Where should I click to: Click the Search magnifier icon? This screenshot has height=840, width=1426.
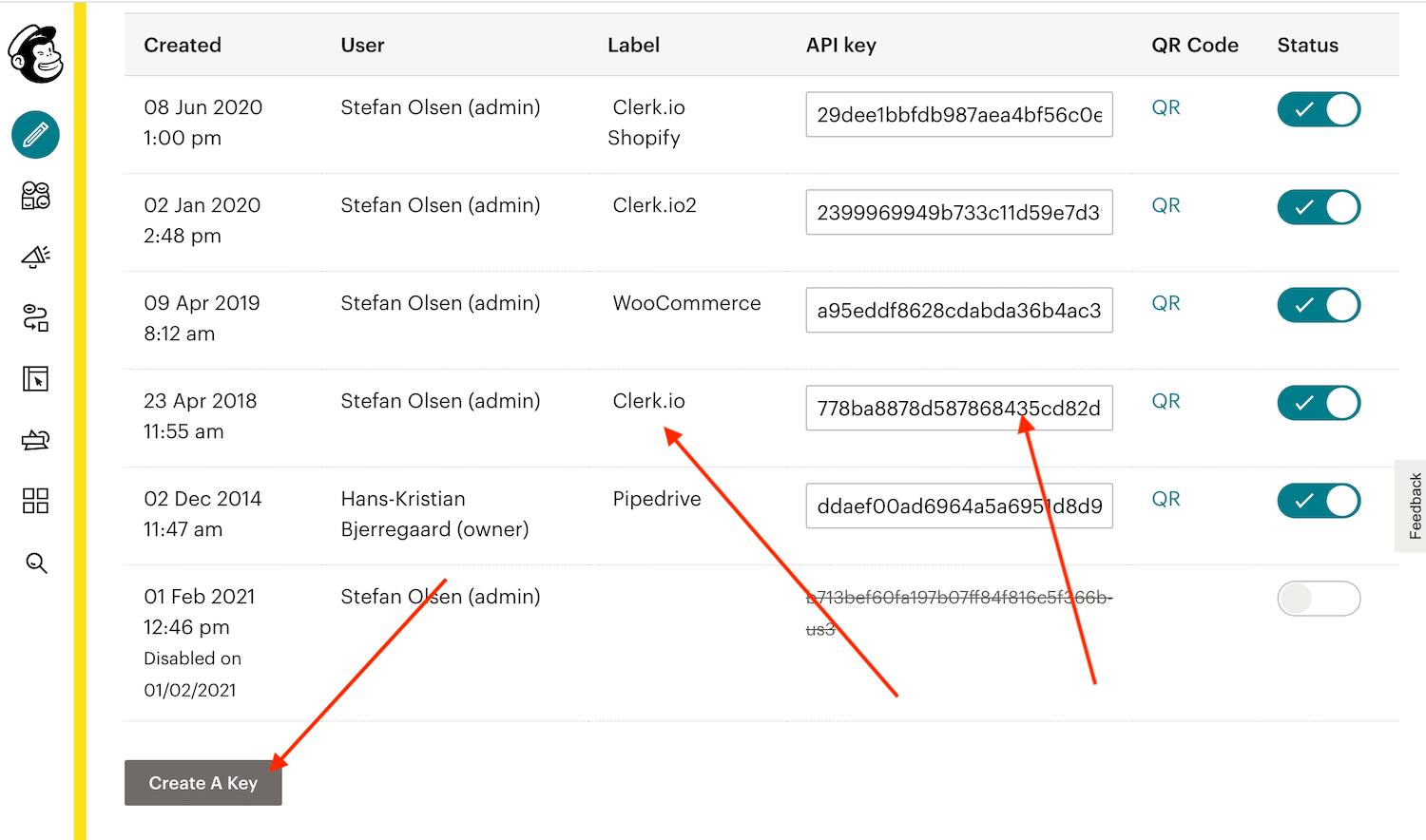pyautogui.click(x=36, y=563)
